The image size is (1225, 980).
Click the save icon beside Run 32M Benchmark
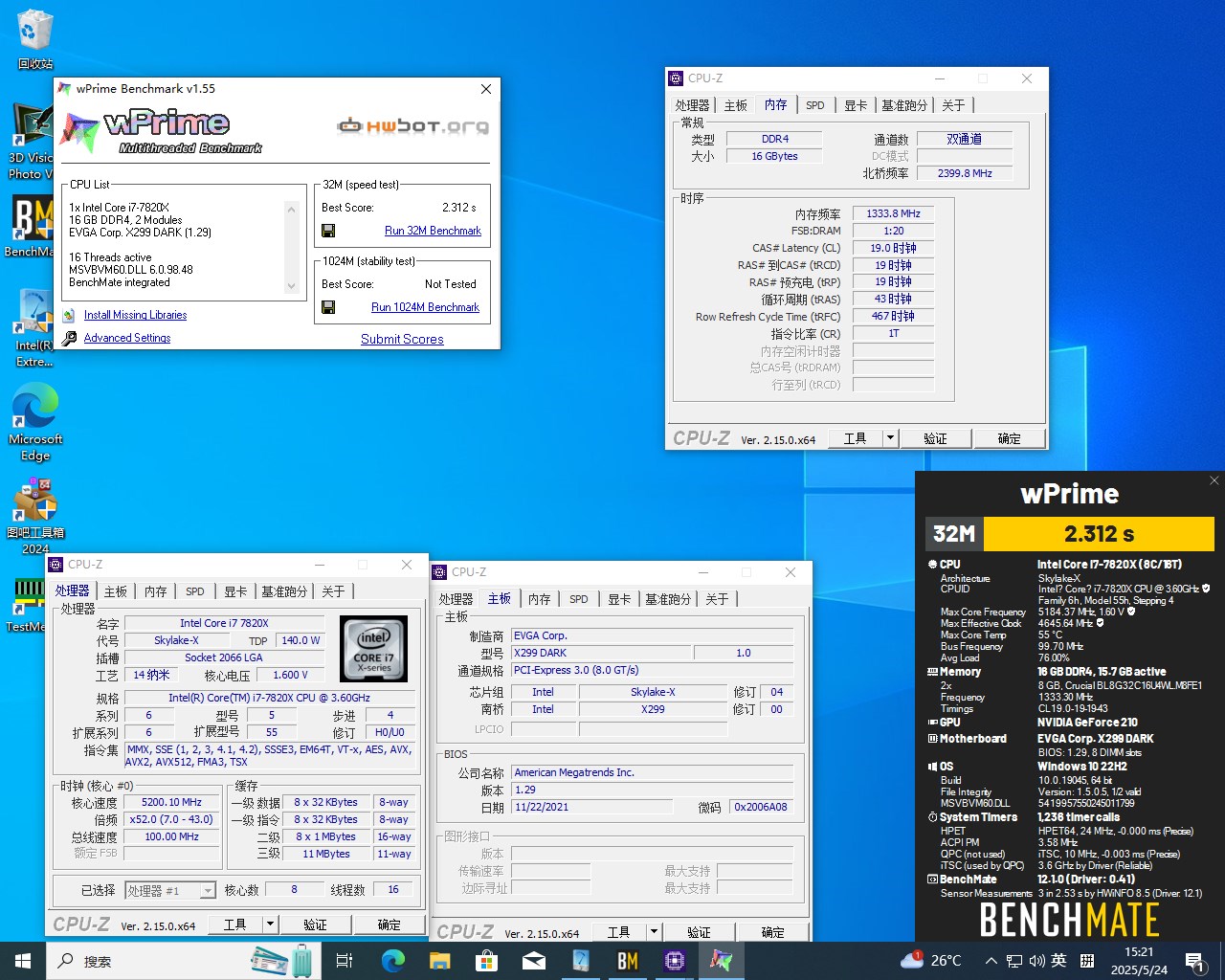tap(328, 231)
